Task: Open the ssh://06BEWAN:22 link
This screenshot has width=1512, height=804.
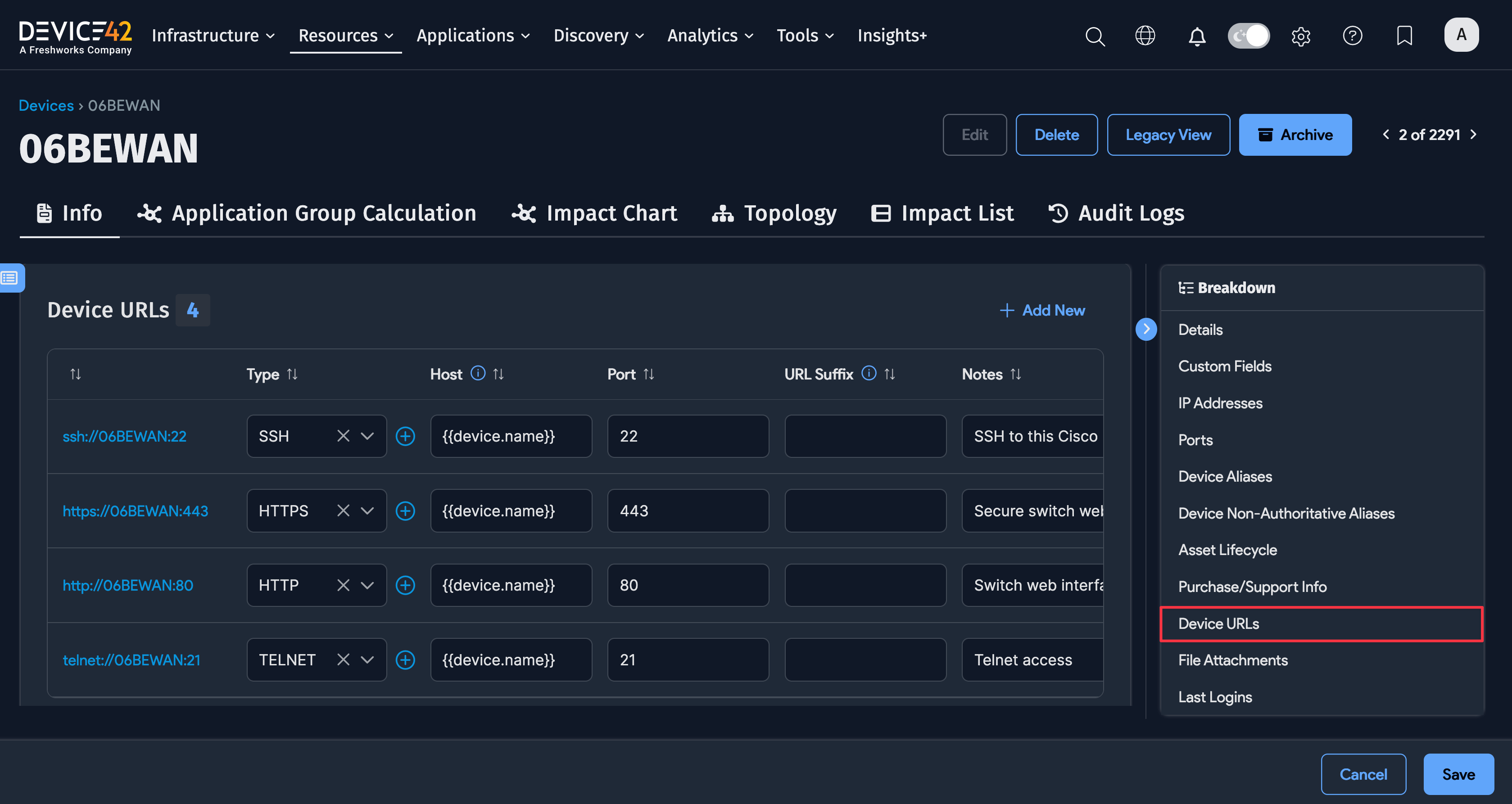Action: click(124, 436)
